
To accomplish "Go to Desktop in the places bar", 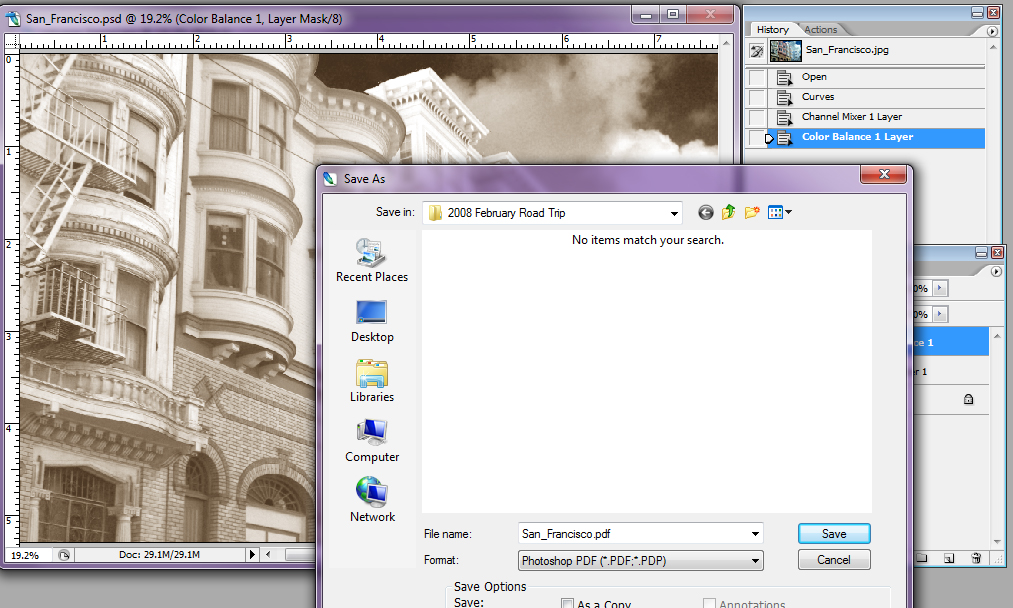I will [x=372, y=321].
